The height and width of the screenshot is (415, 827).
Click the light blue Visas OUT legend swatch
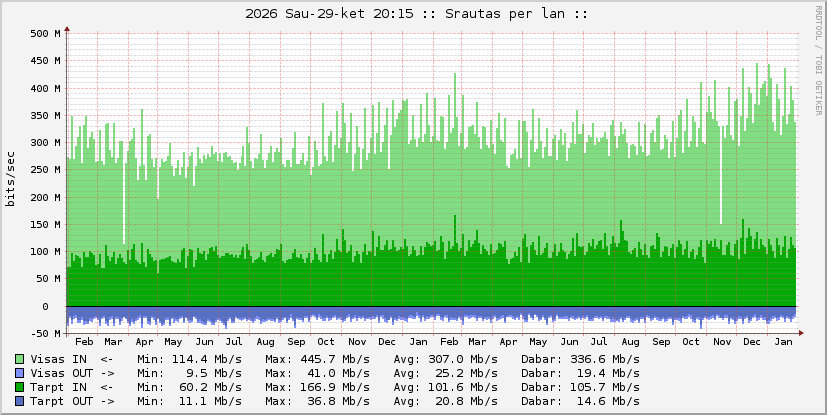coord(20,373)
